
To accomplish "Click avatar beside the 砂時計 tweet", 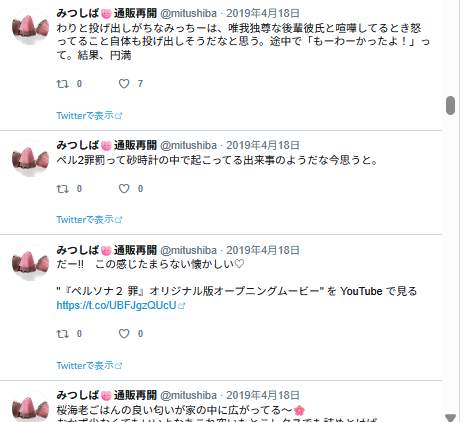I will tap(30, 159).
